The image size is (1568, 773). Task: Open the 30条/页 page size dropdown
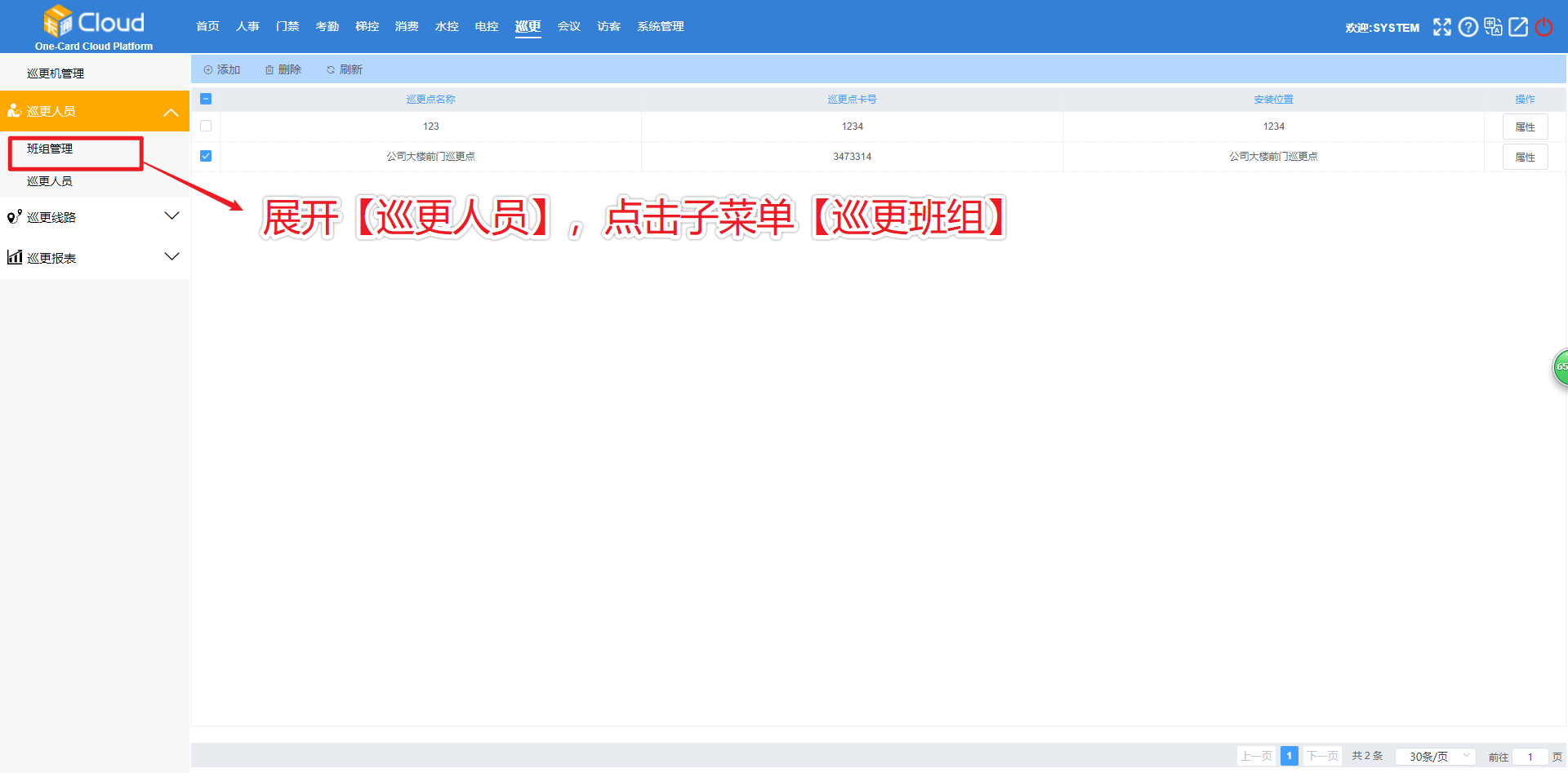pyautogui.click(x=1435, y=757)
